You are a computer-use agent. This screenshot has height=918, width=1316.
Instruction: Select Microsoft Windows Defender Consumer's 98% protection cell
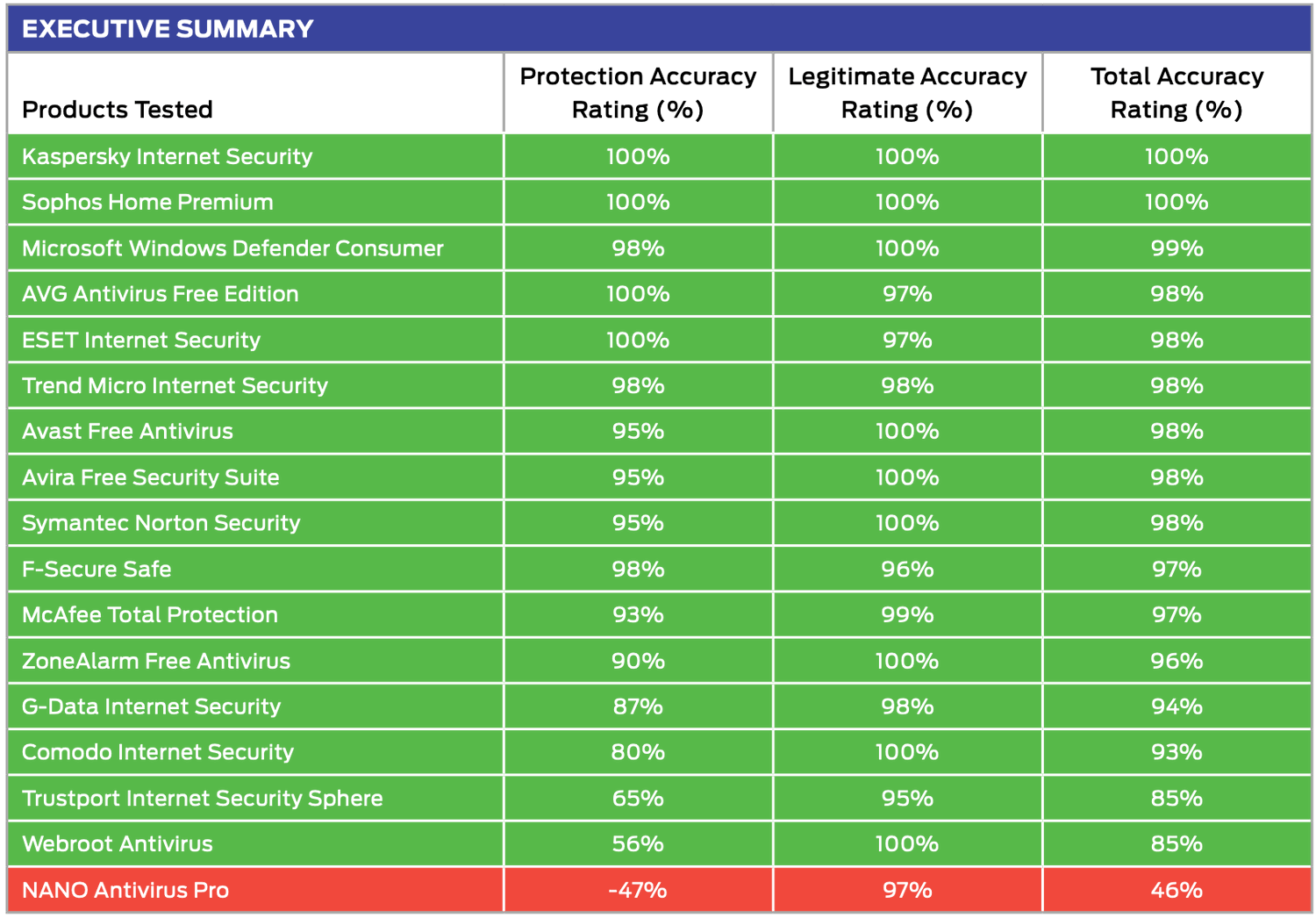click(638, 248)
